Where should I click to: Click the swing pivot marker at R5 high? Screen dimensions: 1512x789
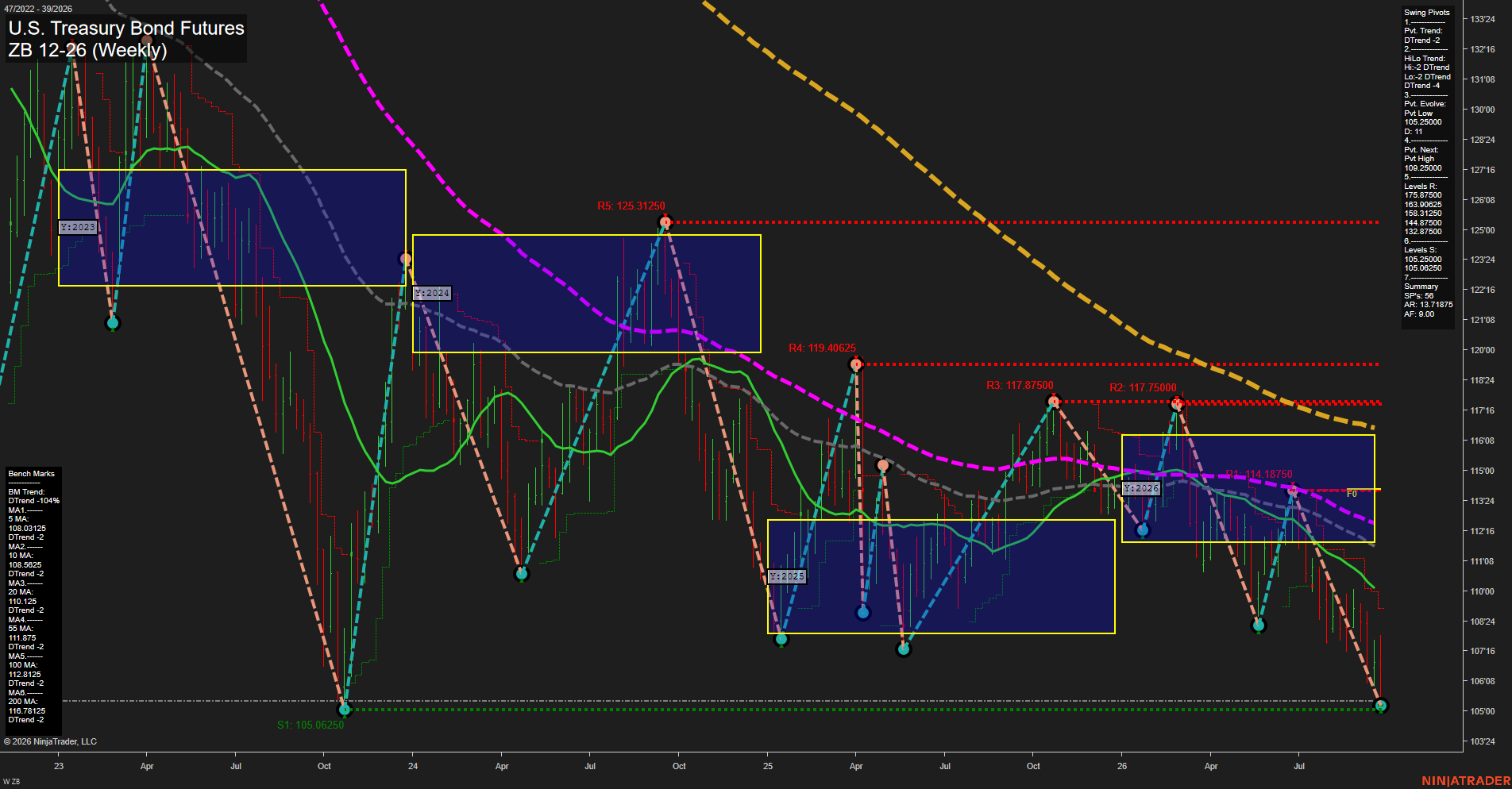pos(665,222)
